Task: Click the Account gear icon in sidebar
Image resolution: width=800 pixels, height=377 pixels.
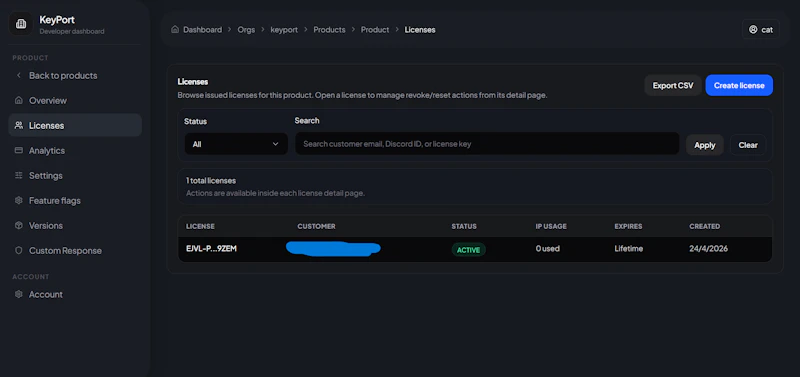Action: pyautogui.click(x=19, y=294)
